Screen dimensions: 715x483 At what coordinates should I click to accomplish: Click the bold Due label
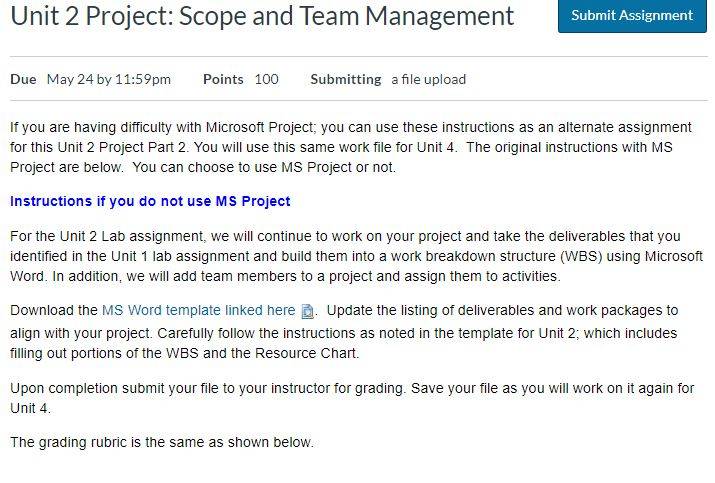click(x=23, y=79)
